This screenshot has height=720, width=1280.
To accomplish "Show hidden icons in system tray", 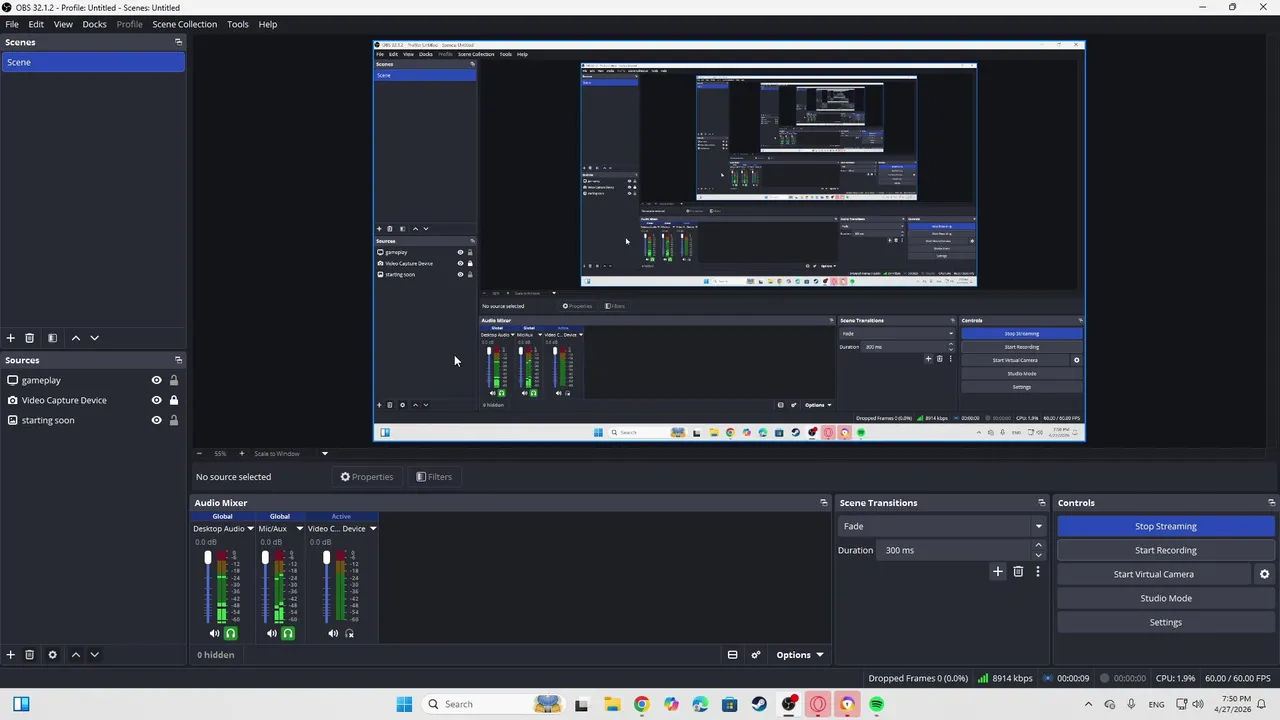I will pos(1088,704).
